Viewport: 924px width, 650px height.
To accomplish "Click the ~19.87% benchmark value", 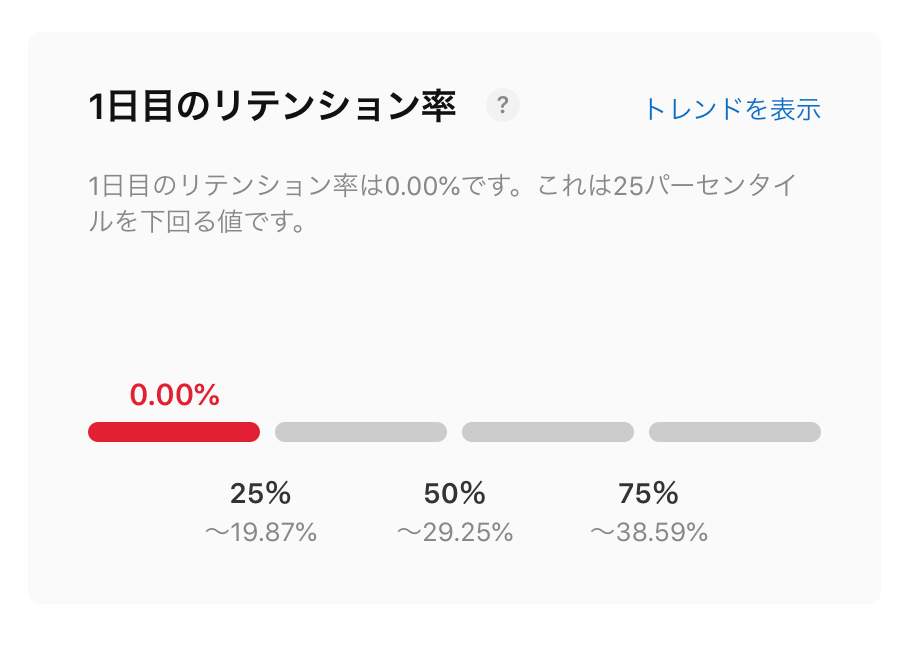I will (260, 532).
